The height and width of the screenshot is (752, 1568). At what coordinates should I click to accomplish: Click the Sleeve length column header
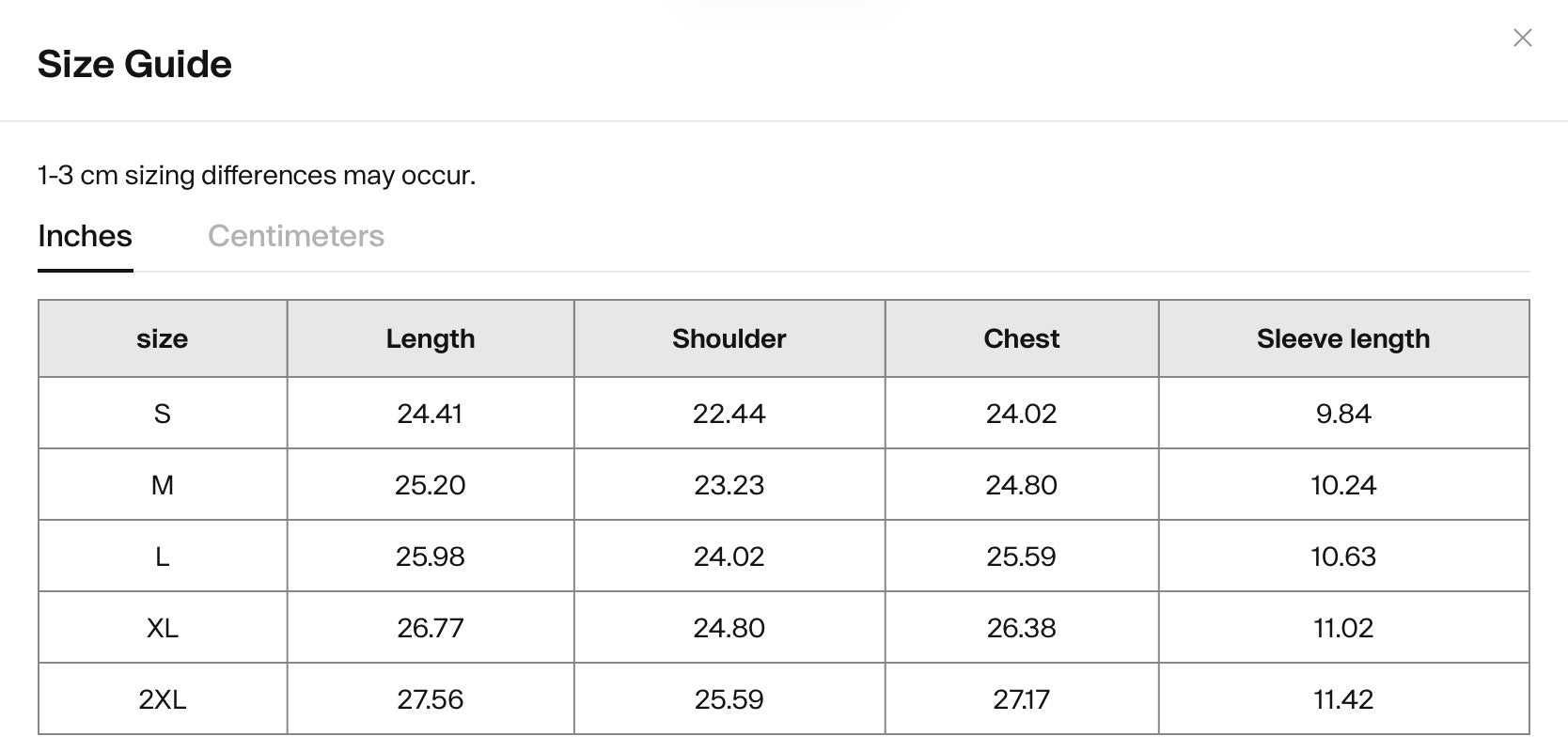(1343, 338)
